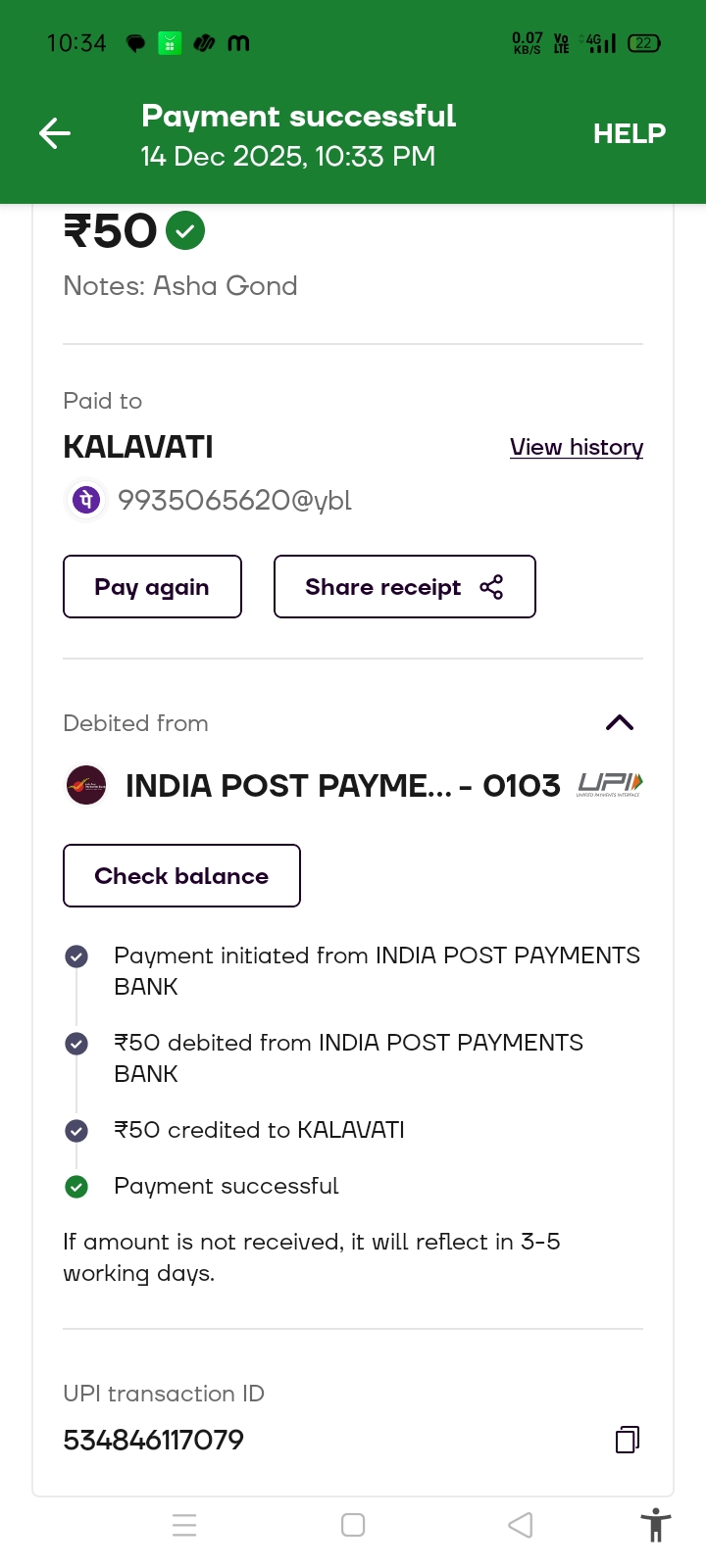Copy the UPI transaction ID
Screen dimensions: 706x1568
[628, 1439]
